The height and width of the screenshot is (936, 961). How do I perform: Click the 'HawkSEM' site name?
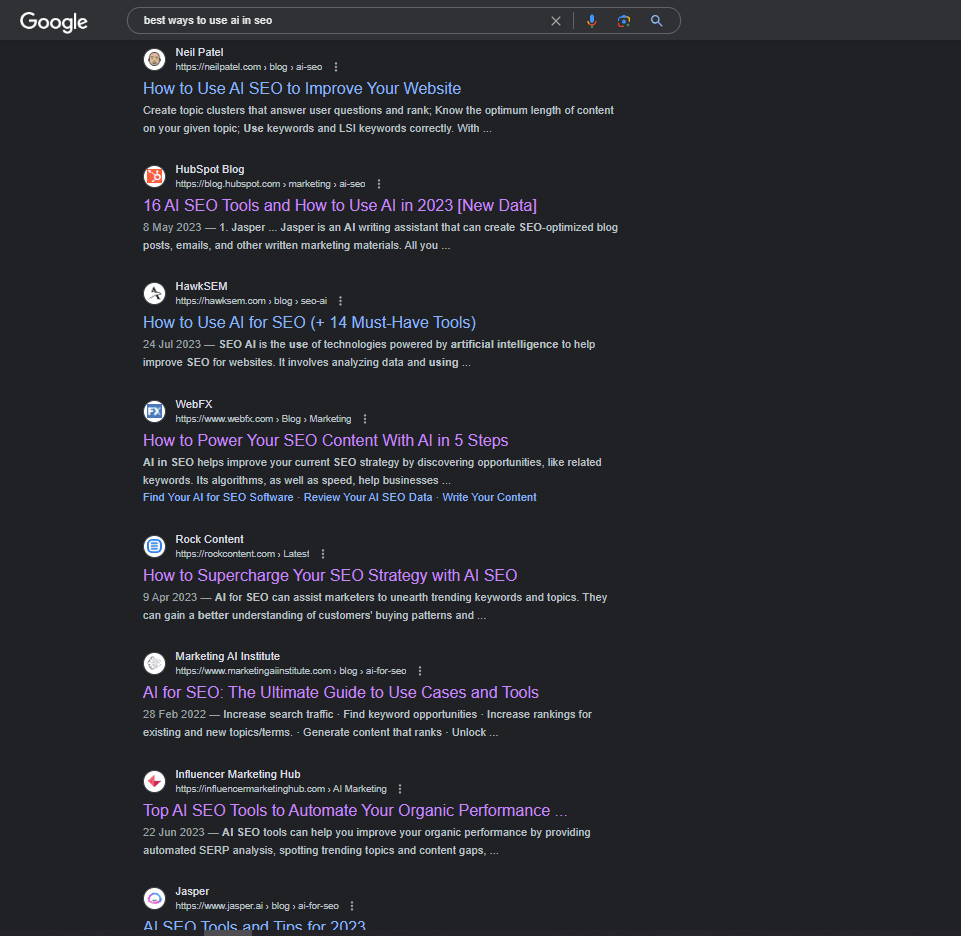tap(201, 286)
